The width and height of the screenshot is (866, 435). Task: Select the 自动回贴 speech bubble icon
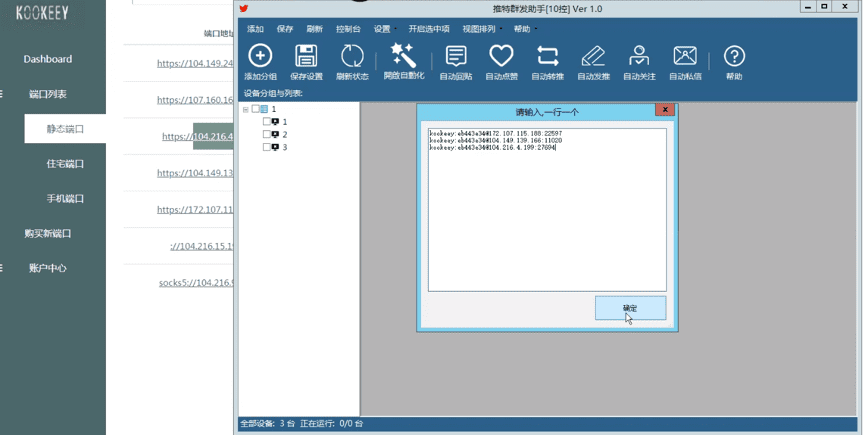pyautogui.click(x=456, y=56)
